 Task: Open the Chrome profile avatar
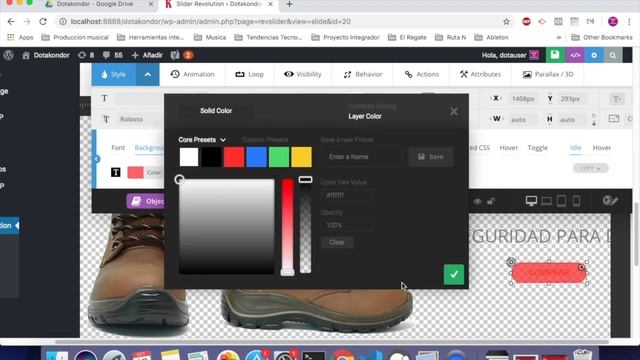[613, 22]
